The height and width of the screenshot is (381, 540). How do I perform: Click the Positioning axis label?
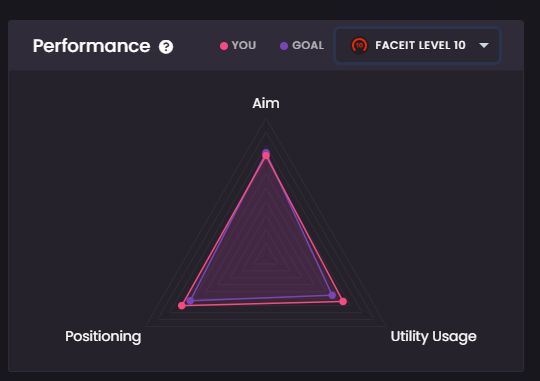[103, 336]
